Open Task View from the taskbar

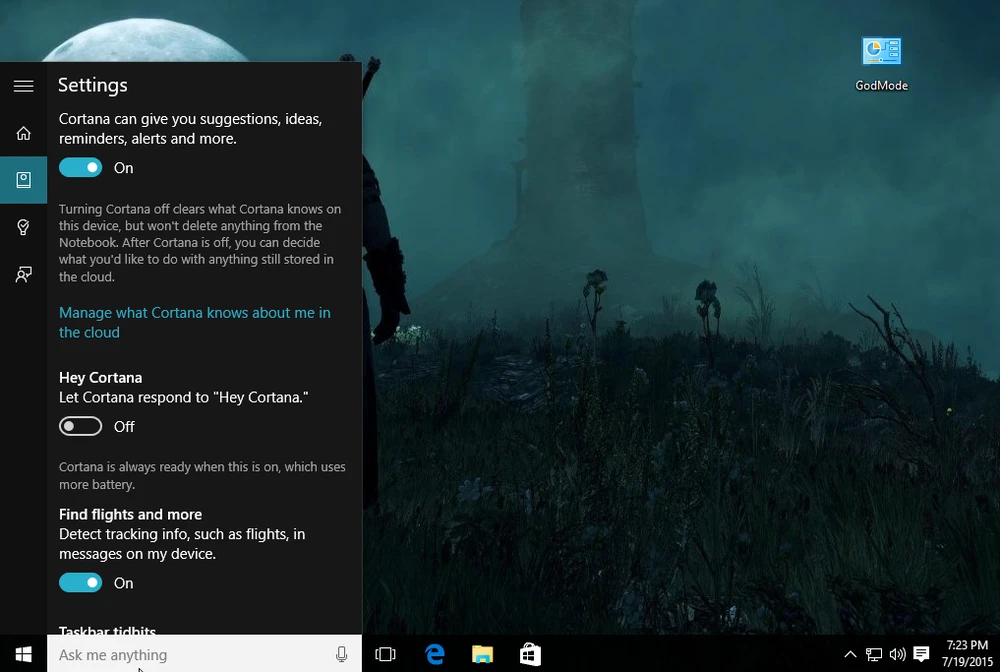click(x=385, y=654)
